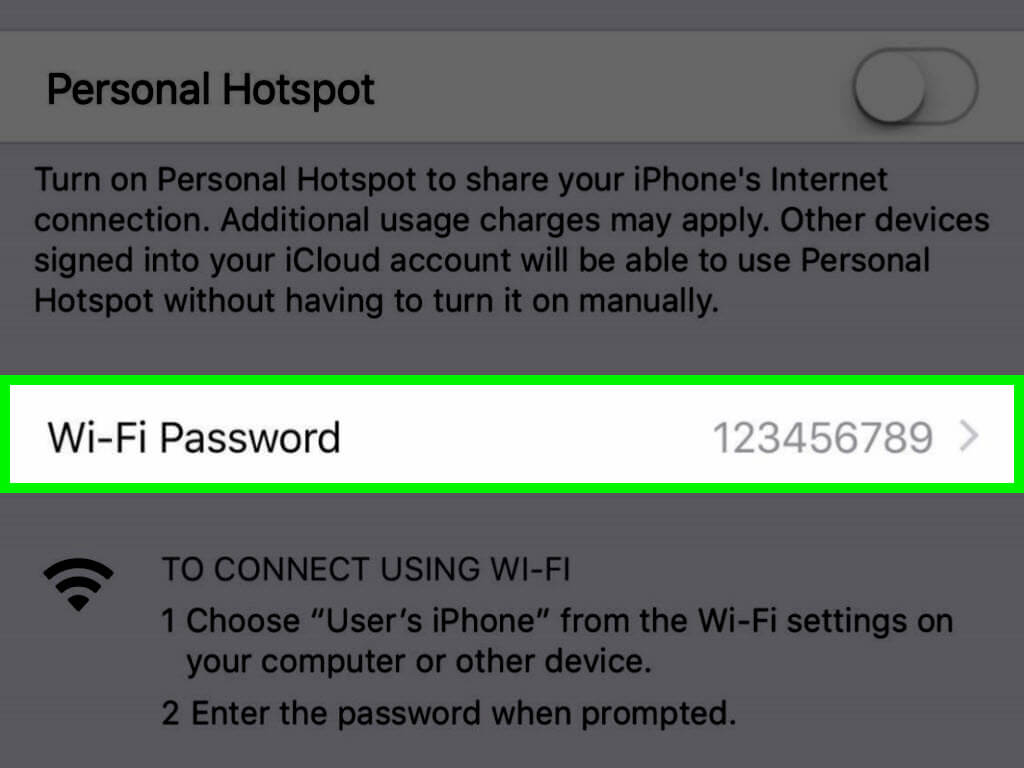Select the Personal Hotspot heading
The height and width of the screenshot is (768, 1024).
pos(210,89)
